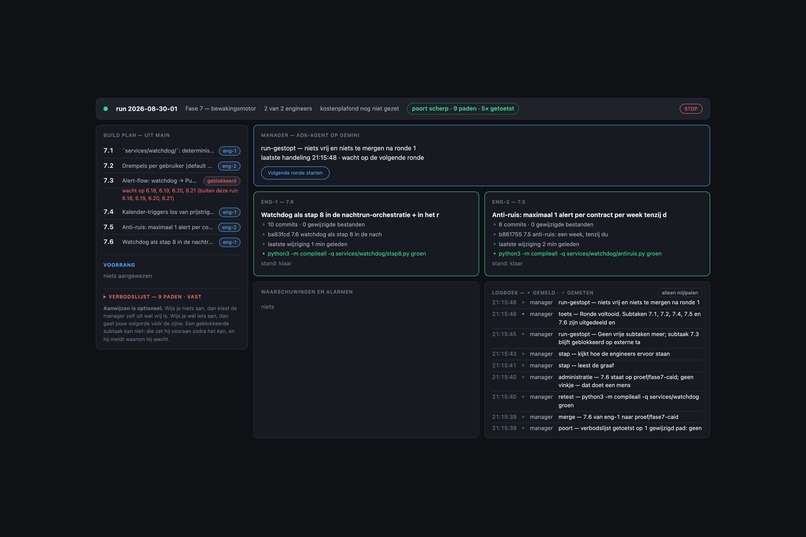Select log entry 'toets — Ronde voltooid'
Screen dimensions: 806x537
click(597, 319)
